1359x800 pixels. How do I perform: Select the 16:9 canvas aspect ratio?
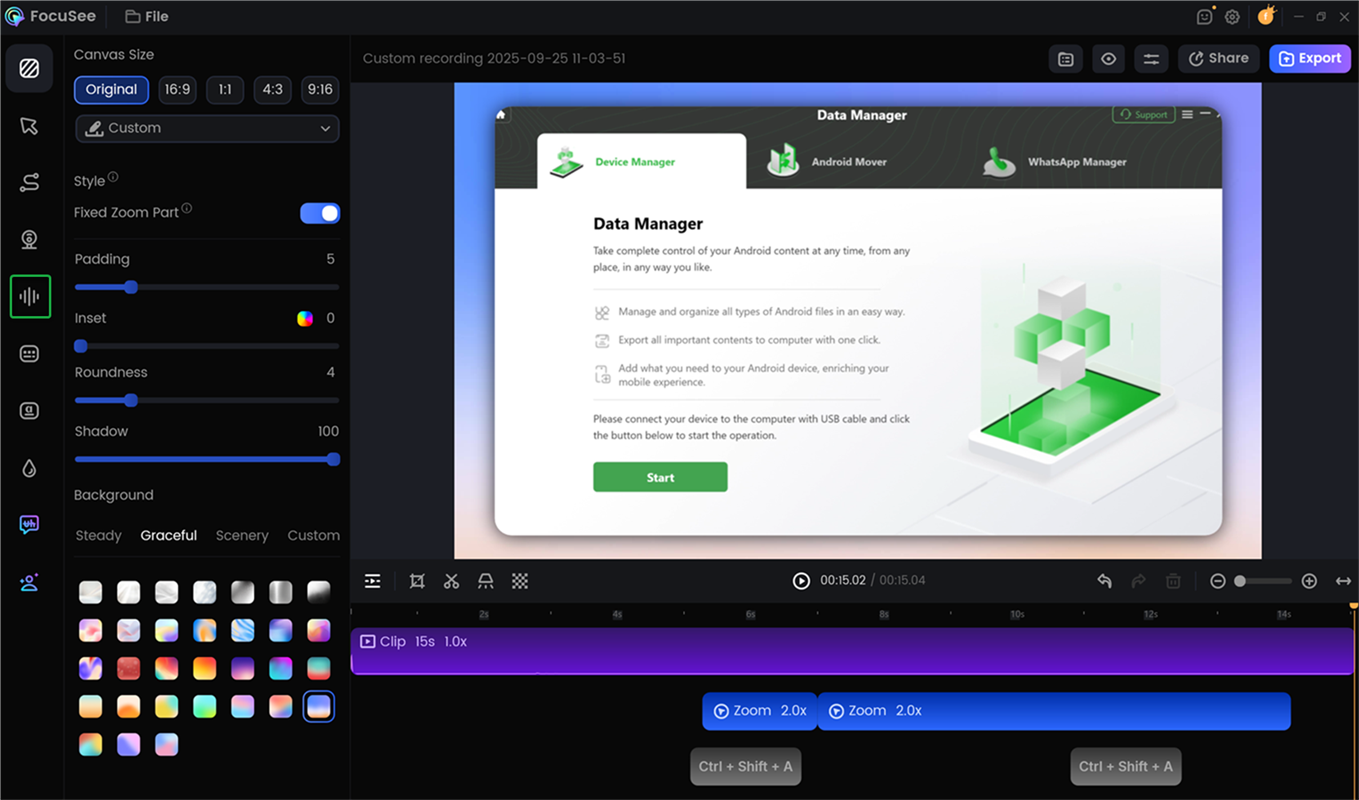click(177, 89)
